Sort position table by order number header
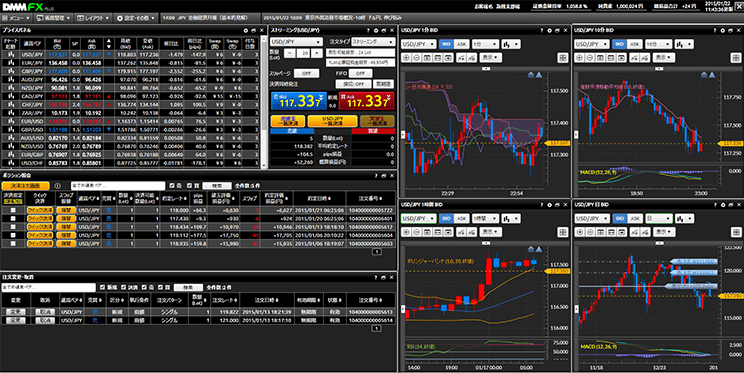The image size is (744, 373). point(371,198)
